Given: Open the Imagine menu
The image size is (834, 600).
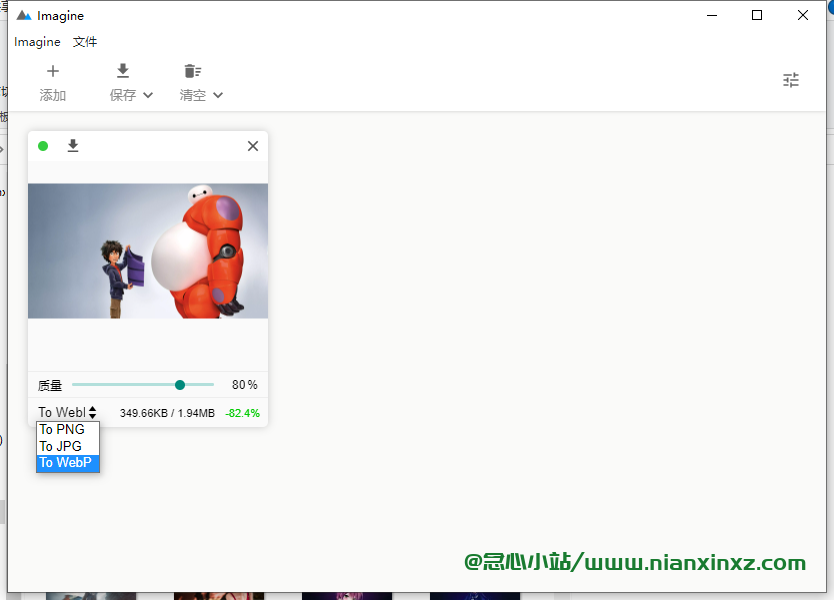Looking at the screenshot, I should click(37, 42).
